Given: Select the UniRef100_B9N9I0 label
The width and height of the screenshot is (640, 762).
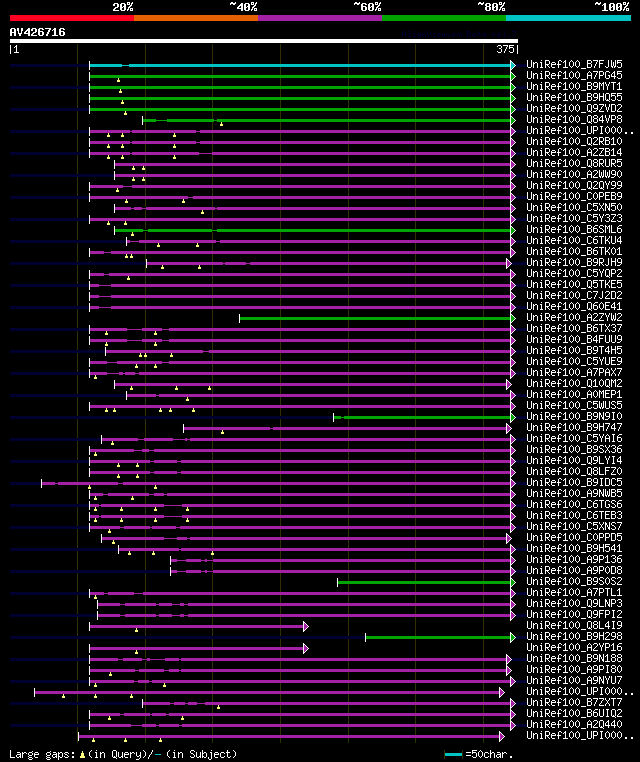Looking at the screenshot, I should 574,416.
